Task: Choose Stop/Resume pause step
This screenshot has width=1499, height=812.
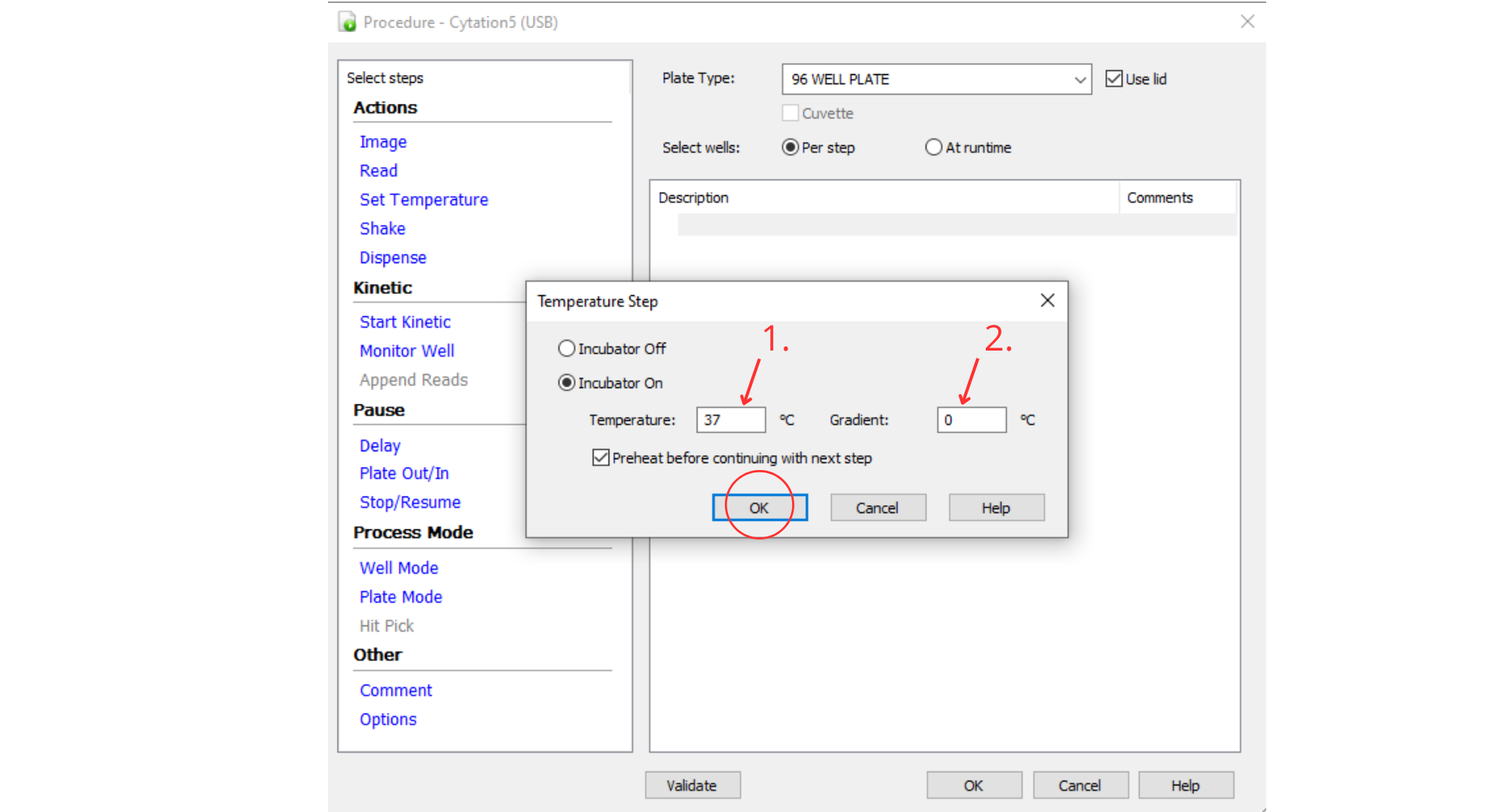Action: [x=410, y=503]
